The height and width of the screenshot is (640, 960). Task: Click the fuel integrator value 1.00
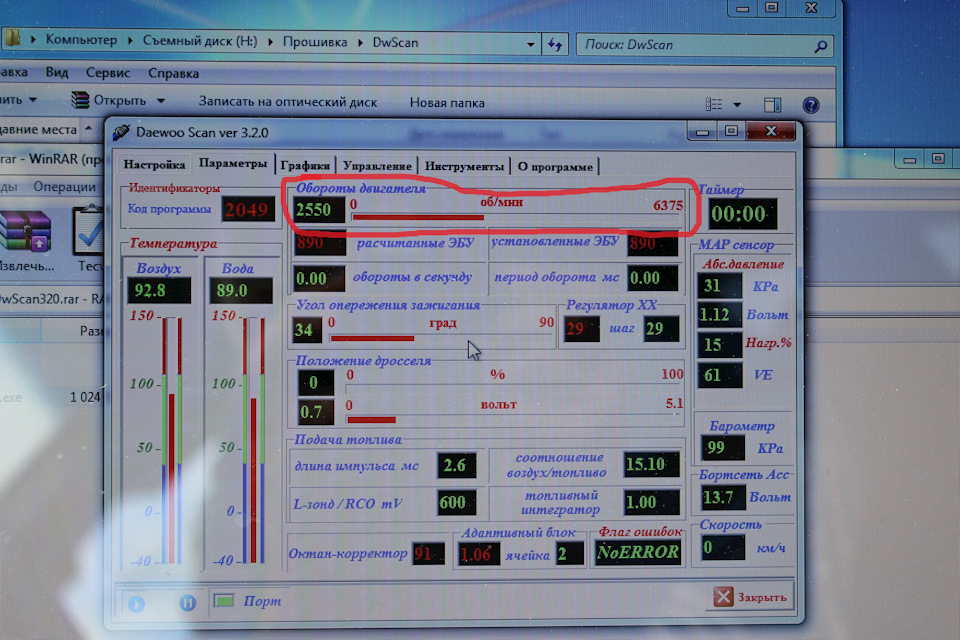click(x=651, y=503)
